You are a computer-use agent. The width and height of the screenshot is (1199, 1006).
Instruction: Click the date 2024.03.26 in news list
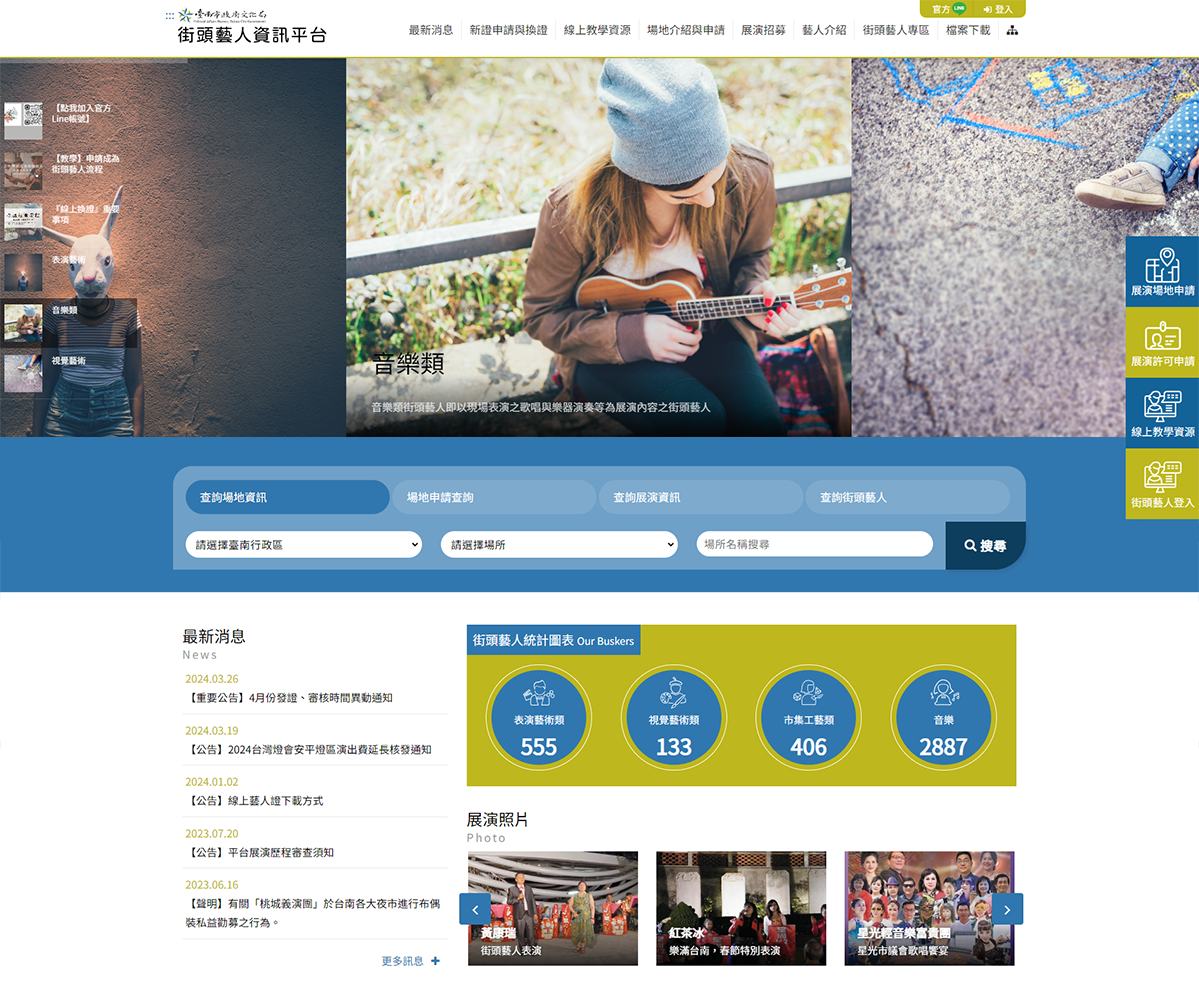(x=212, y=679)
